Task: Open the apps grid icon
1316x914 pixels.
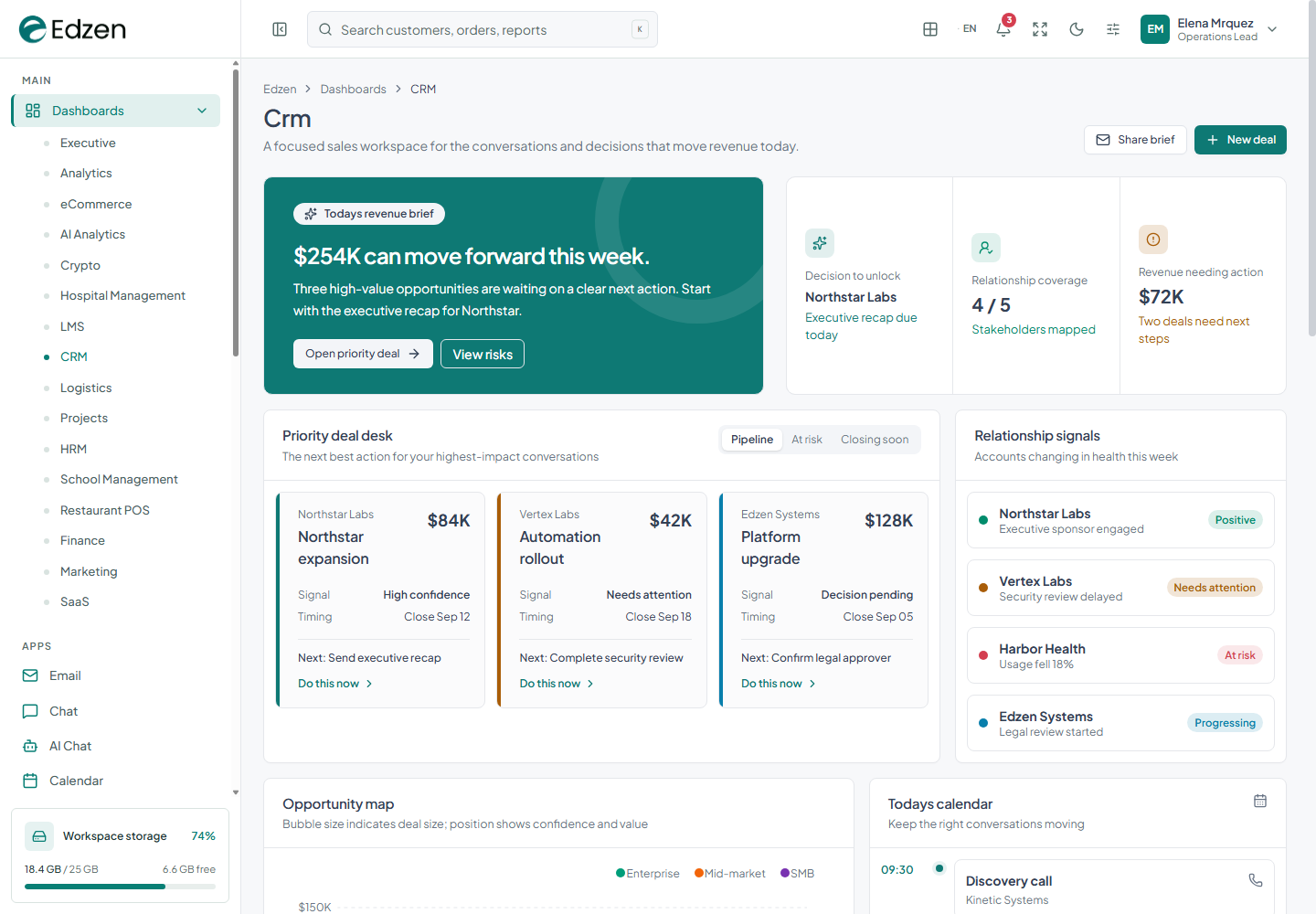Action: point(930,29)
